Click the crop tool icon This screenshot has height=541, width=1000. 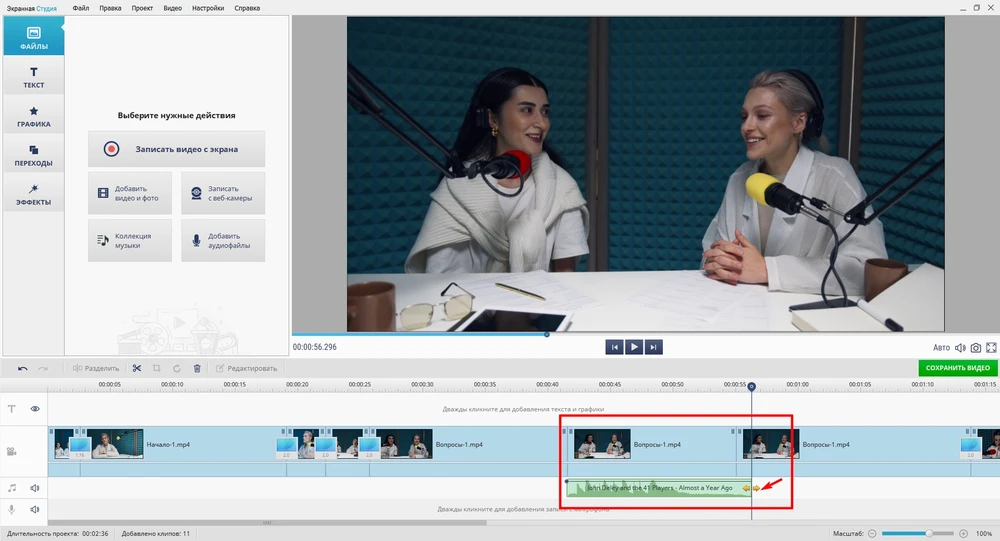pyautogui.click(x=157, y=368)
